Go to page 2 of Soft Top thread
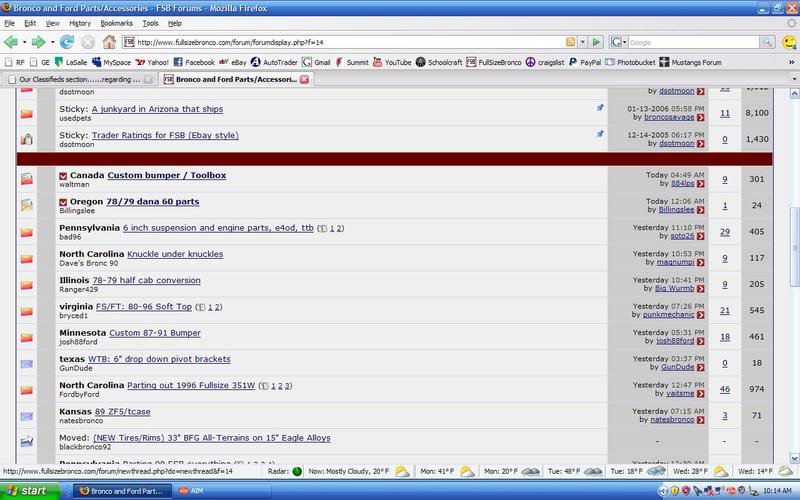The height and width of the screenshot is (500, 800). tap(218, 307)
